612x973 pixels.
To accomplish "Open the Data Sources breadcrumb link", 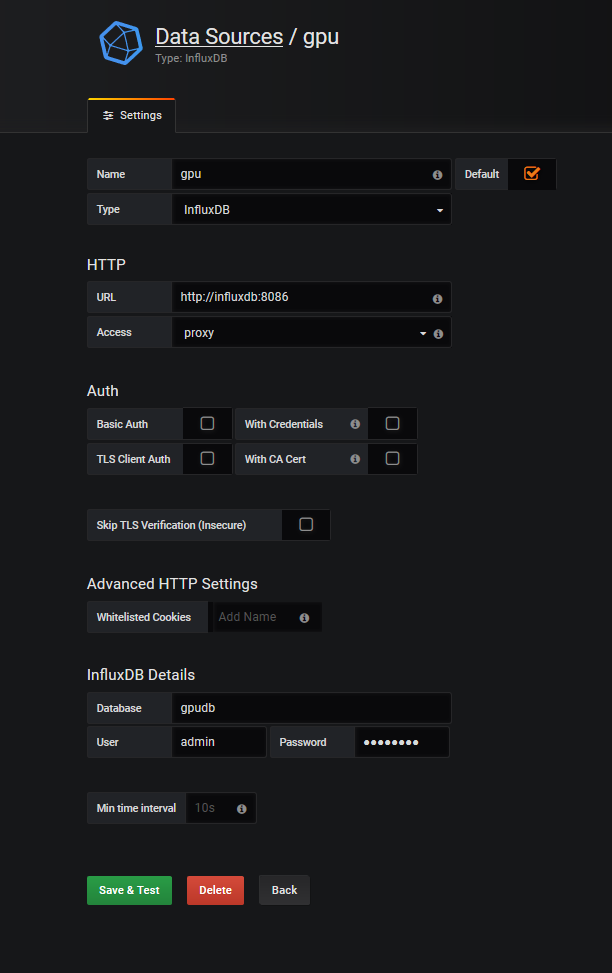I will pos(219,37).
